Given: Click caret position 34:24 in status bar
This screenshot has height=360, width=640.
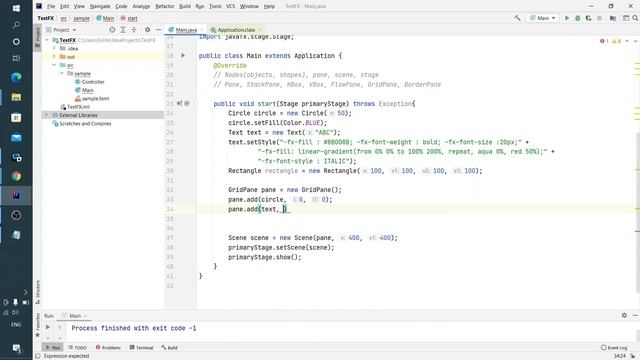Looking at the screenshot, I should 620,356.
